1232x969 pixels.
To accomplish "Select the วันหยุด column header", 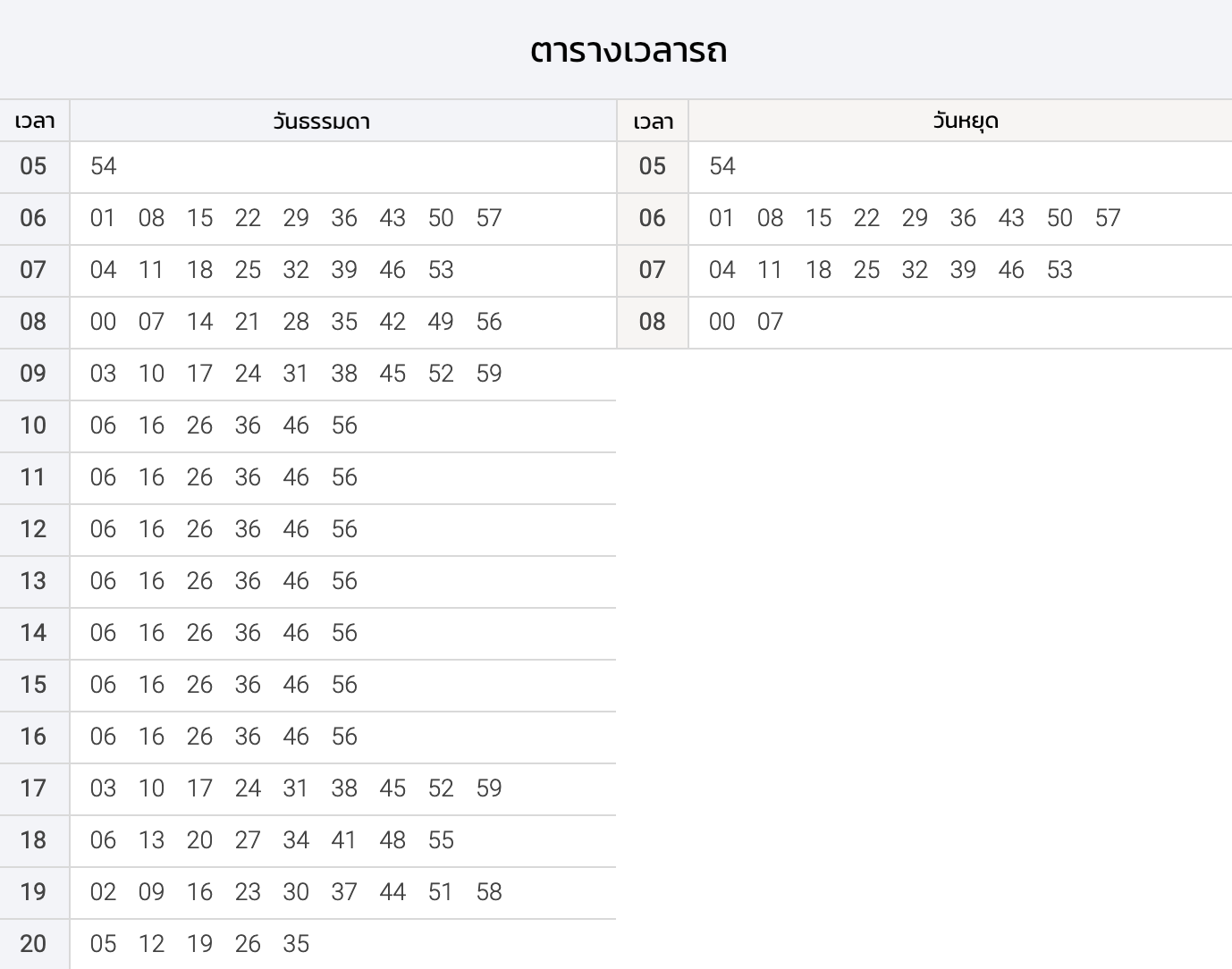I will pos(966,122).
